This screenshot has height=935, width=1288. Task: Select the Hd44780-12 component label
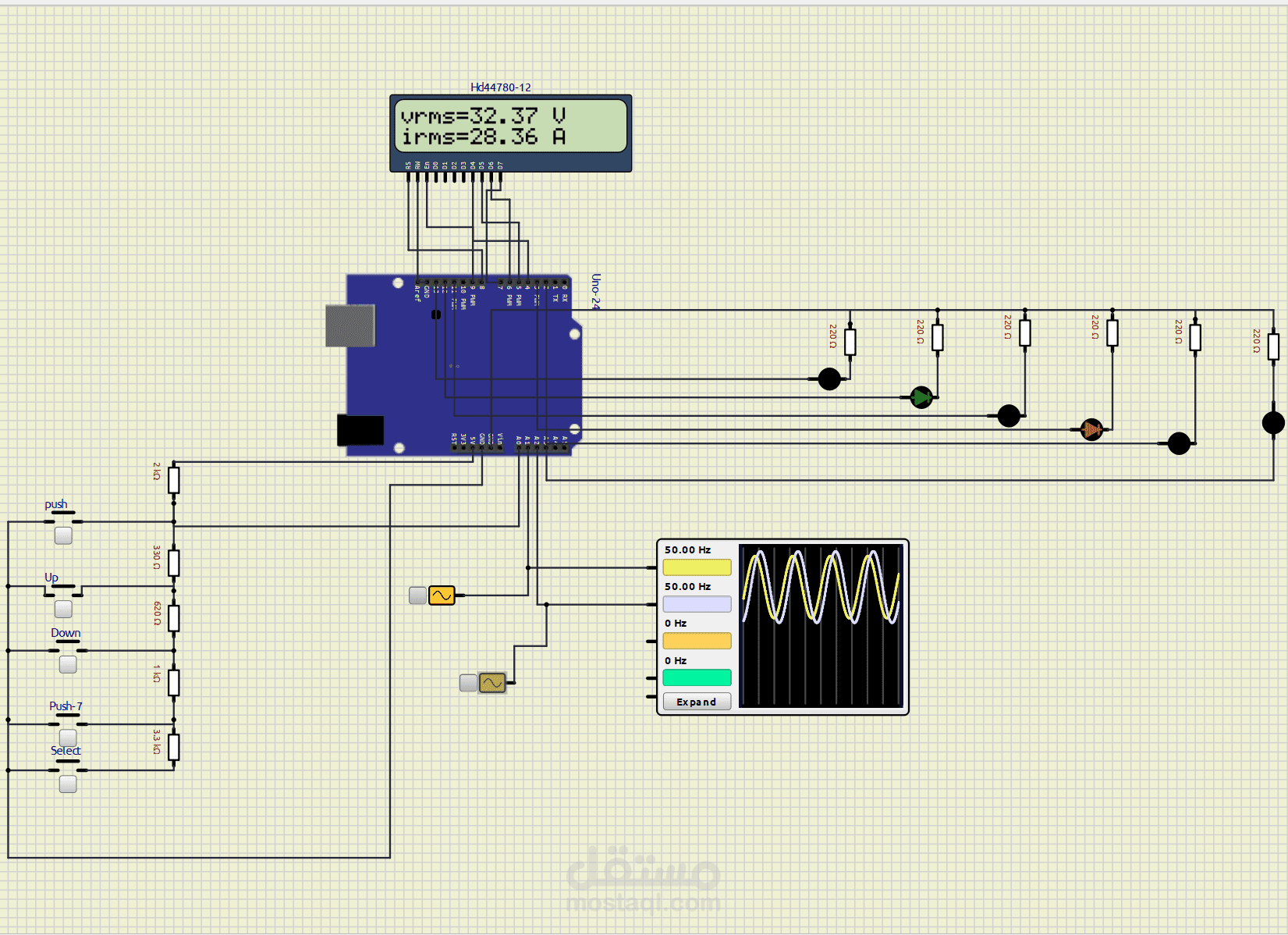point(501,87)
